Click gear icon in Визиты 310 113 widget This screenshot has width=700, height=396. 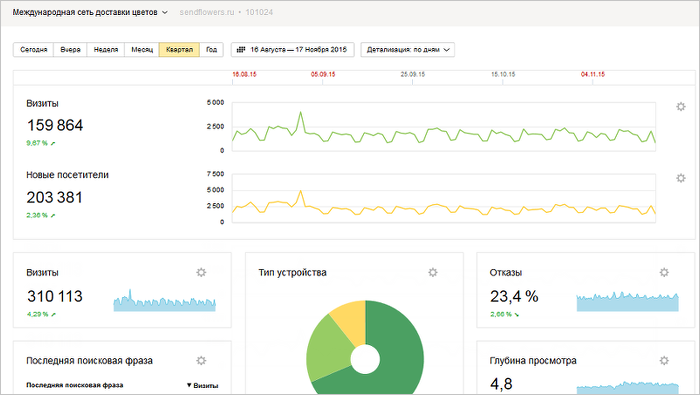(x=201, y=272)
